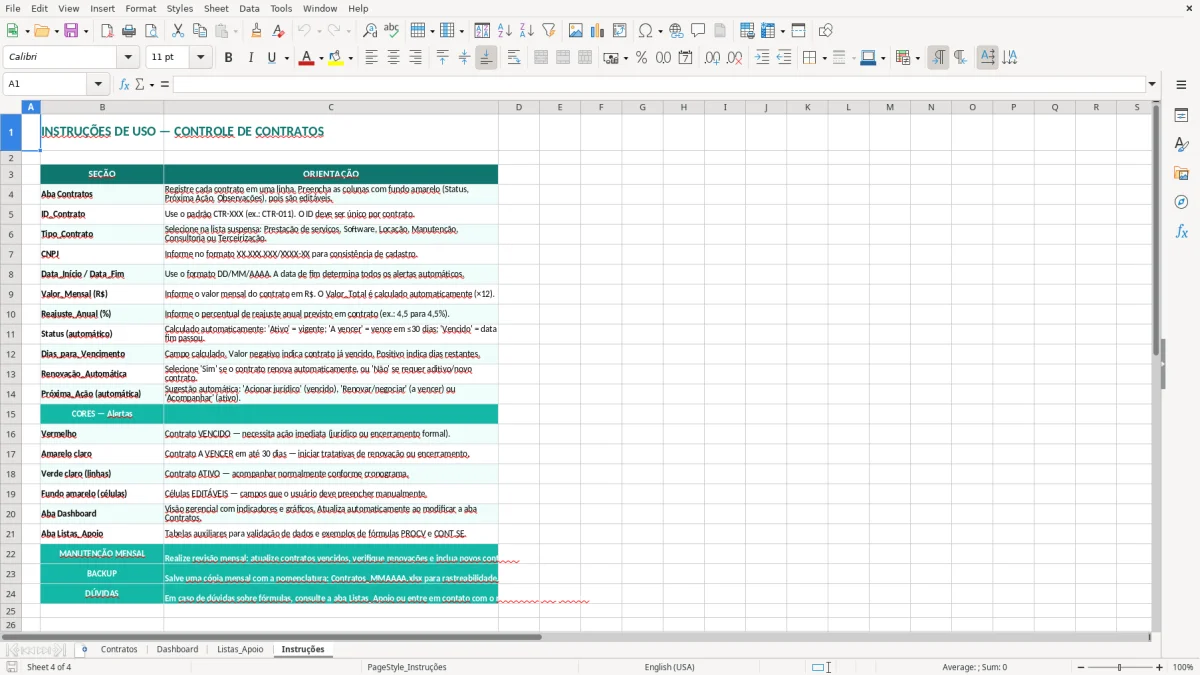1200x675 pixels.
Task: Toggle Underline formatting
Action: [x=271, y=58]
